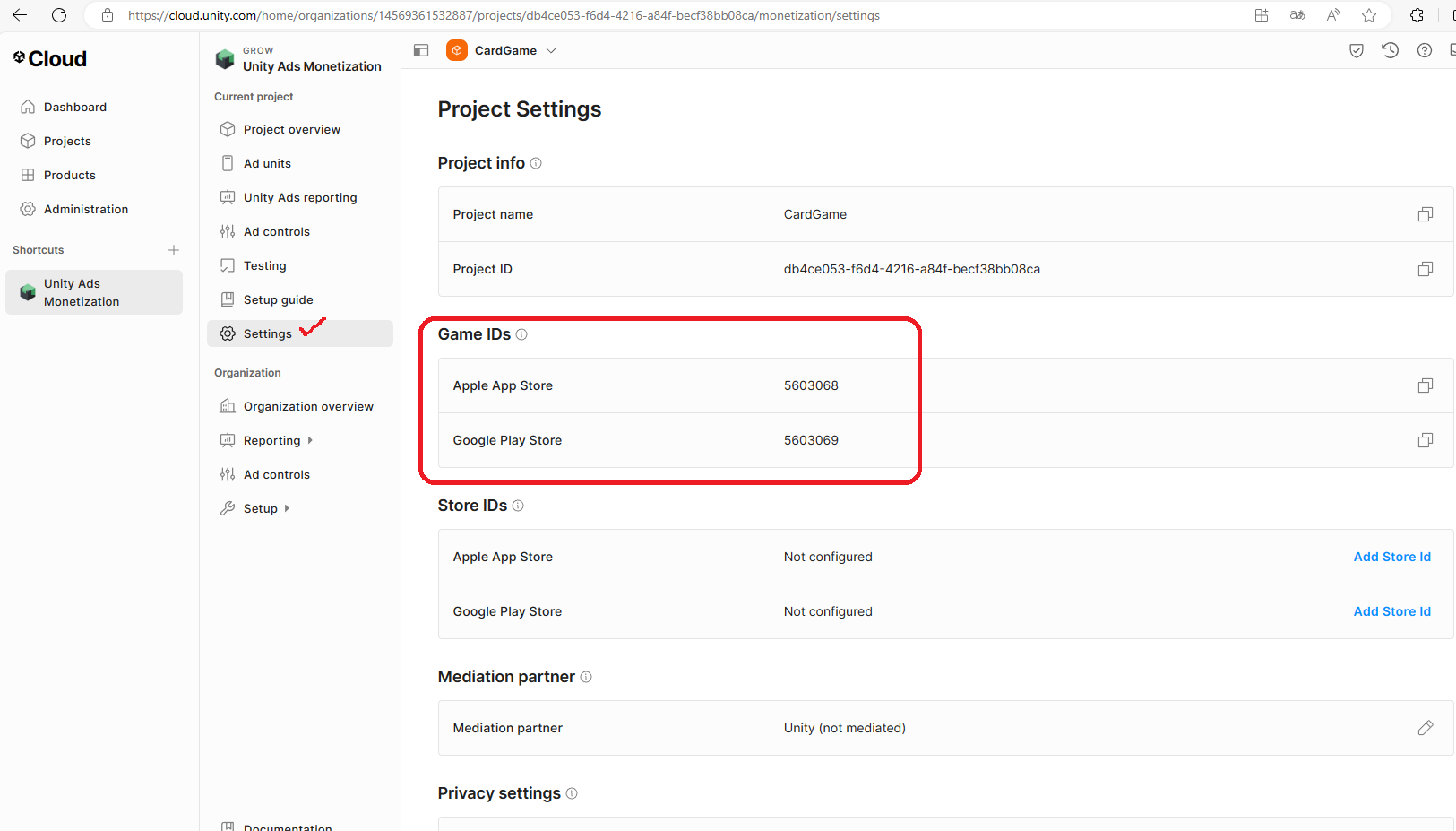Click the Project ID value text
This screenshot has height=831, width=1456.
pyautogui.click(x=911, y=269)
